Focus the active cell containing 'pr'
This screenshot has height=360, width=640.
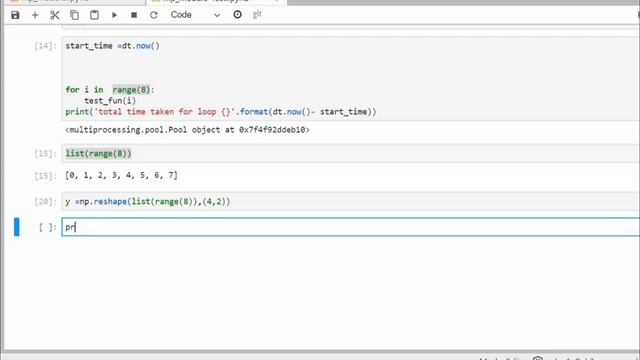[350, 227]
